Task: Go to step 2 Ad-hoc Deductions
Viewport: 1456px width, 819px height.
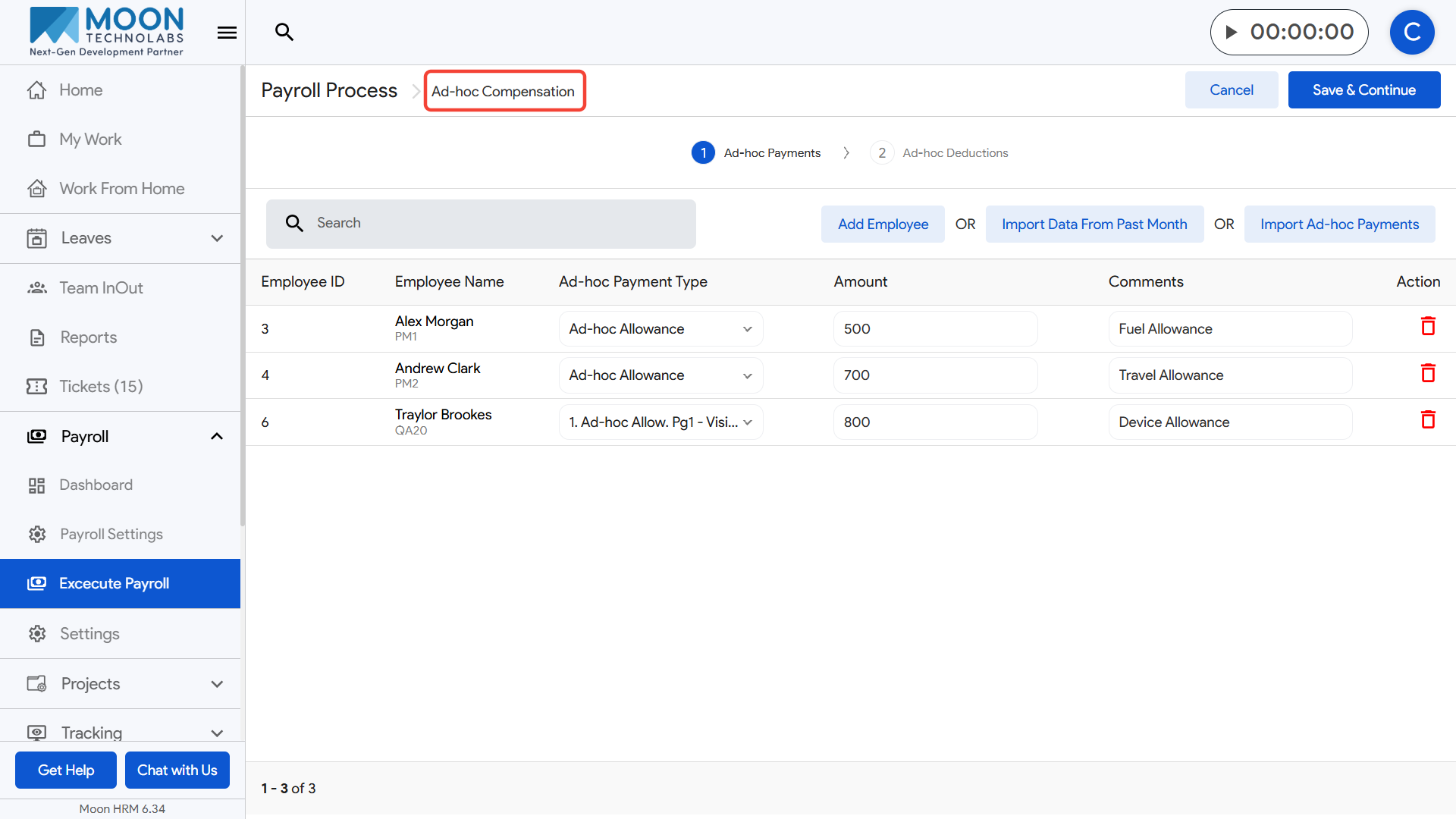Action: pyautogui.click(x=940, y=153)
